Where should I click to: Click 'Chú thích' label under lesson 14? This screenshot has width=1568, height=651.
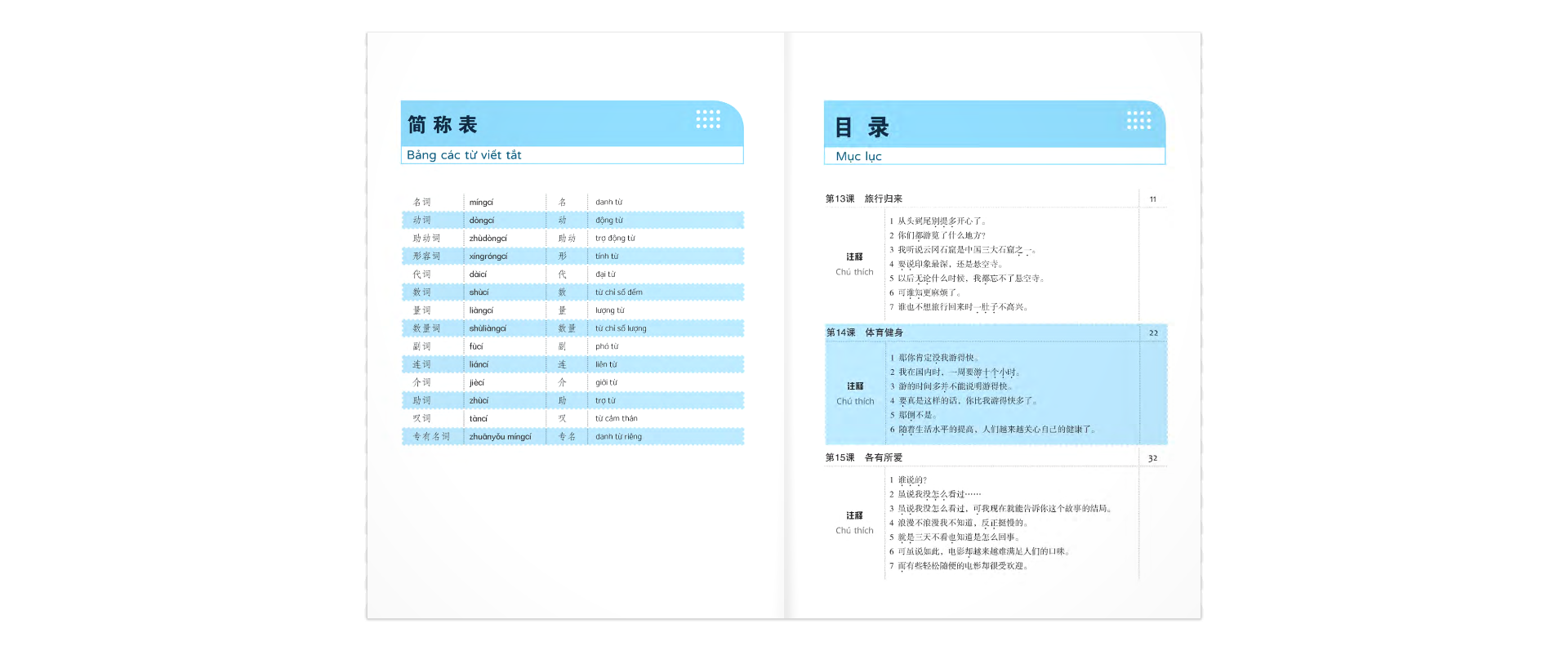coord(855,401)
